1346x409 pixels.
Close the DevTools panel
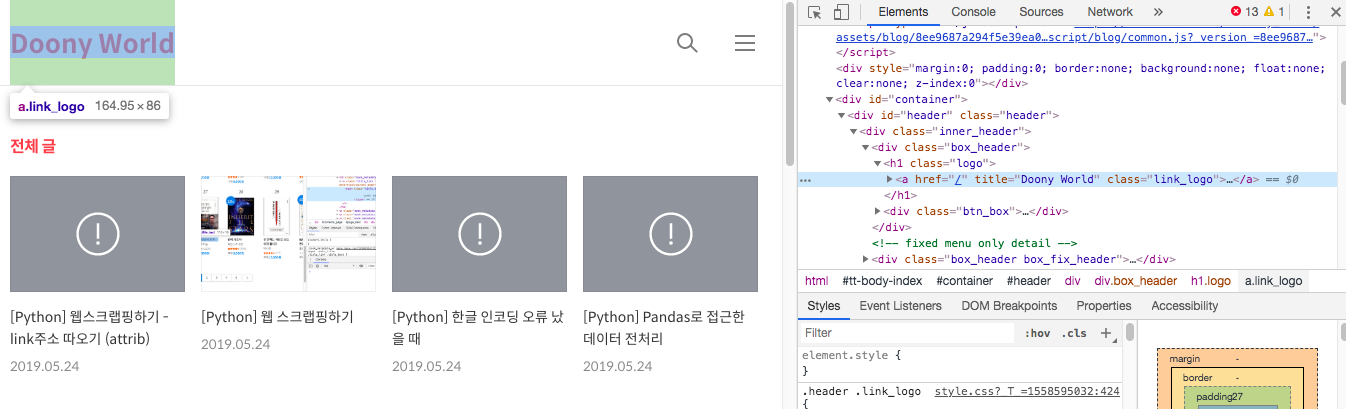pyautogui.click(x=1335, y=12)
